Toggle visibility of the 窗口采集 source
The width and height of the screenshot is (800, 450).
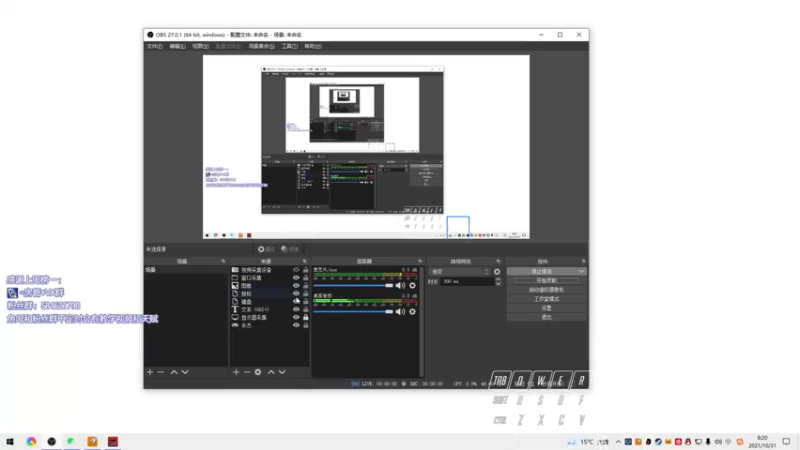[x=296, y=278]
